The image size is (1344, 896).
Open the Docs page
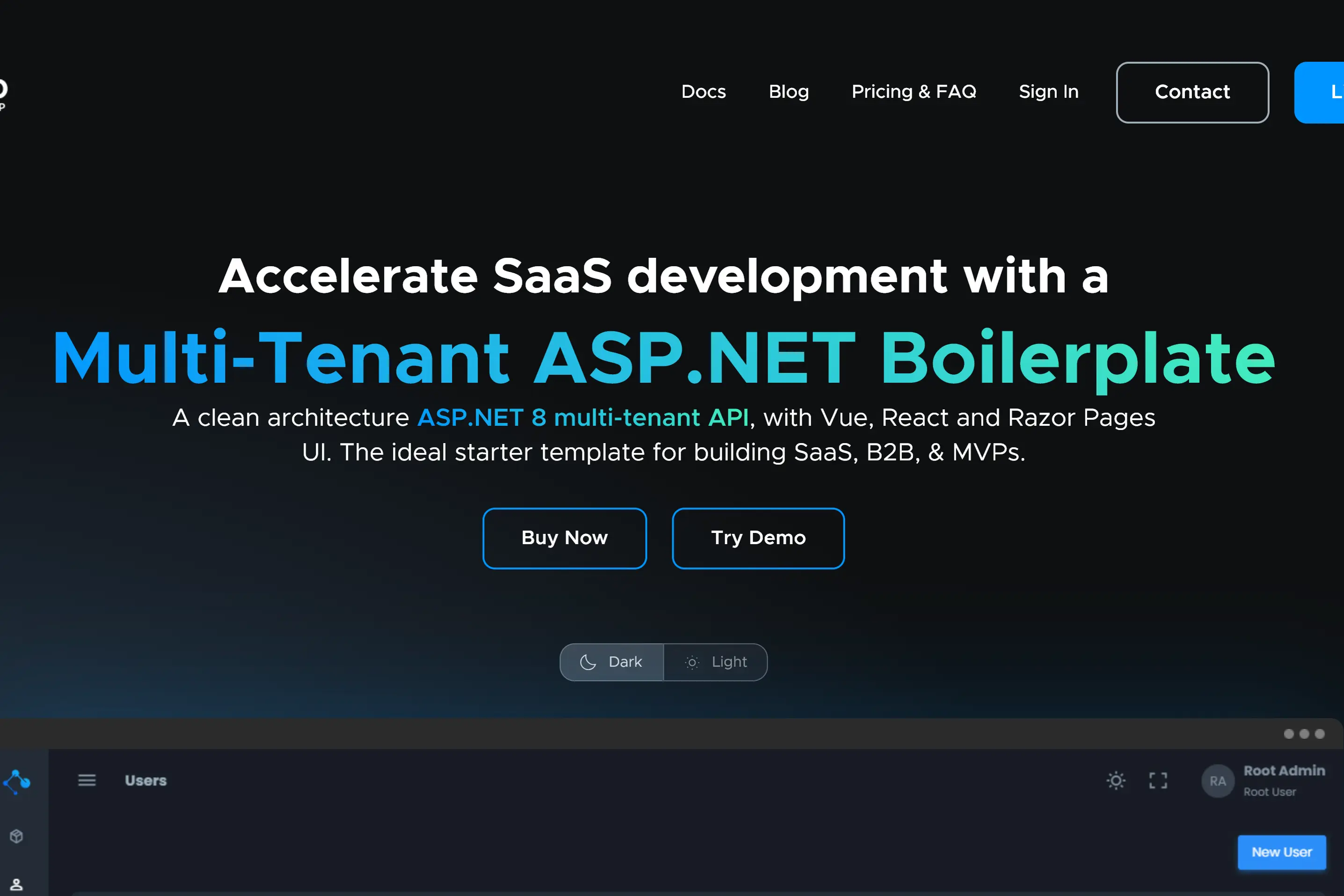pos(703,92)
